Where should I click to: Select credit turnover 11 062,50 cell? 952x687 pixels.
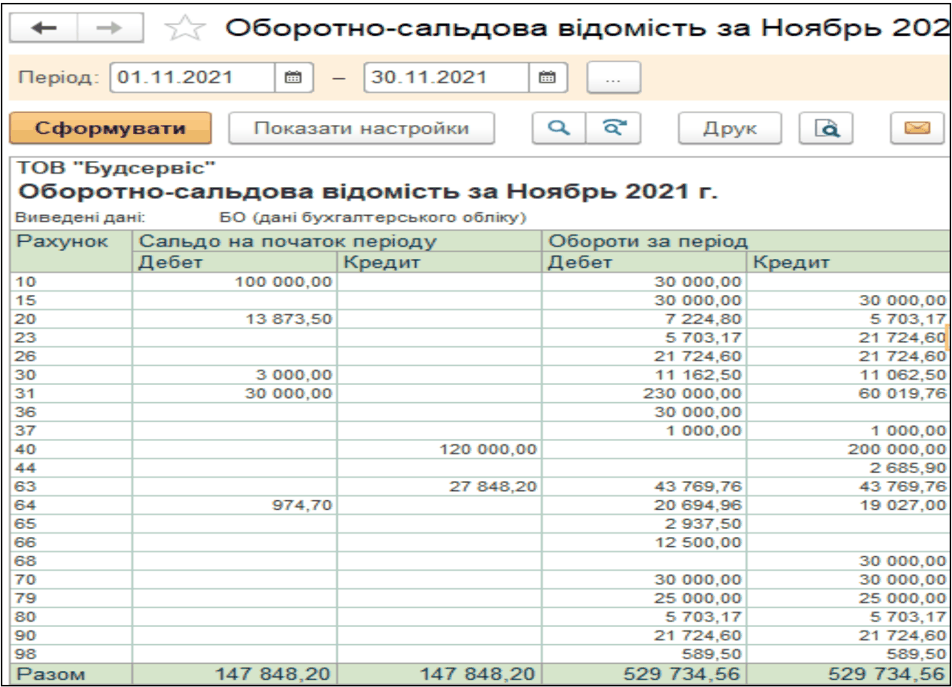click(849, 375)
